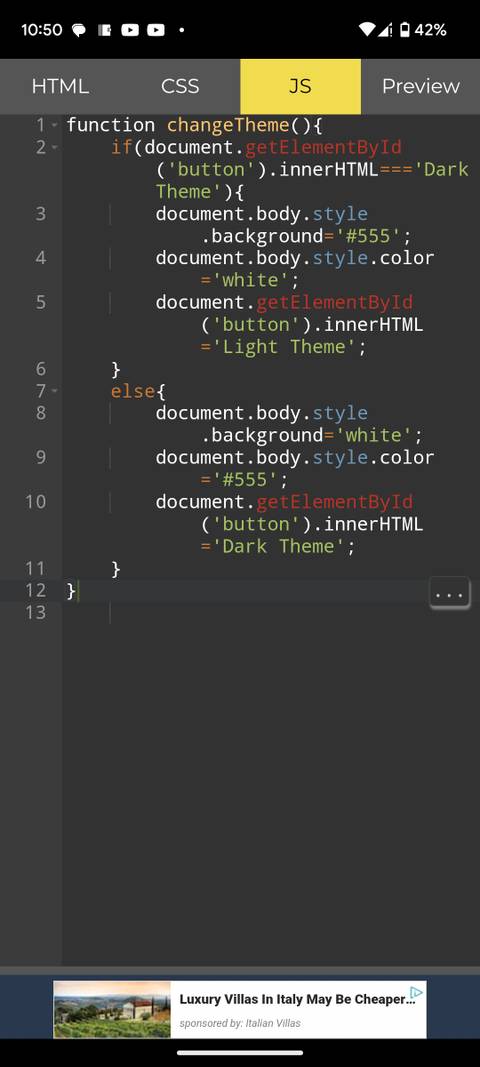Tap the clock showing 10:50
This screenshot has height=1067, width=480.
tap(42, 30)
